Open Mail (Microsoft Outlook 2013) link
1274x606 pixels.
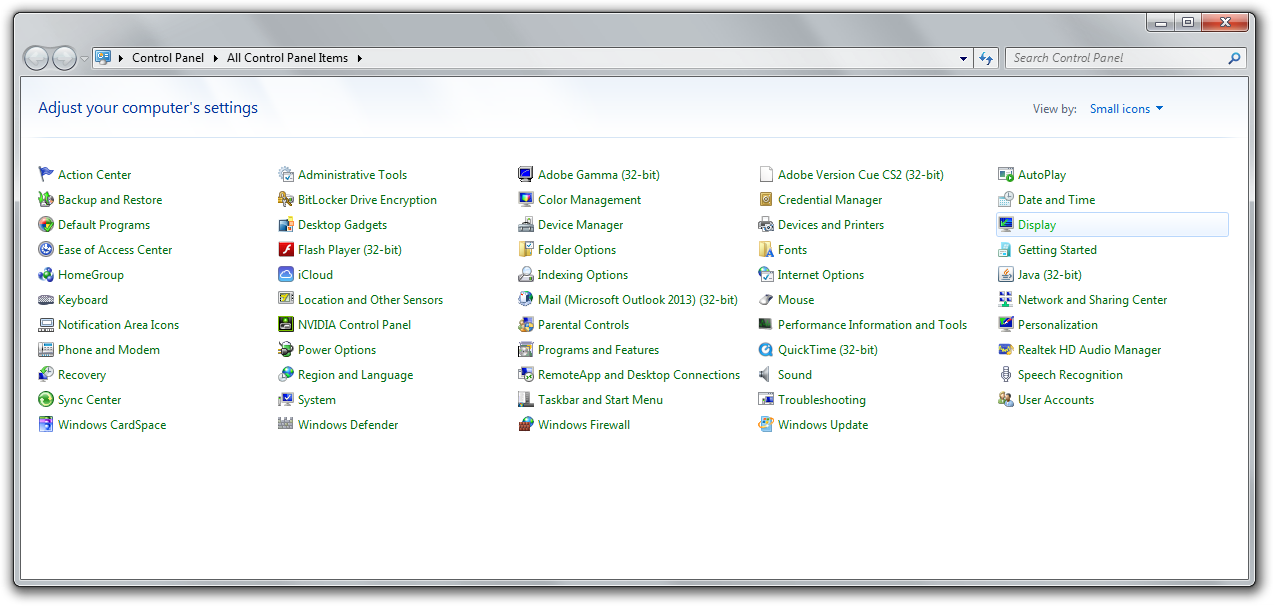tap(637, 299)
